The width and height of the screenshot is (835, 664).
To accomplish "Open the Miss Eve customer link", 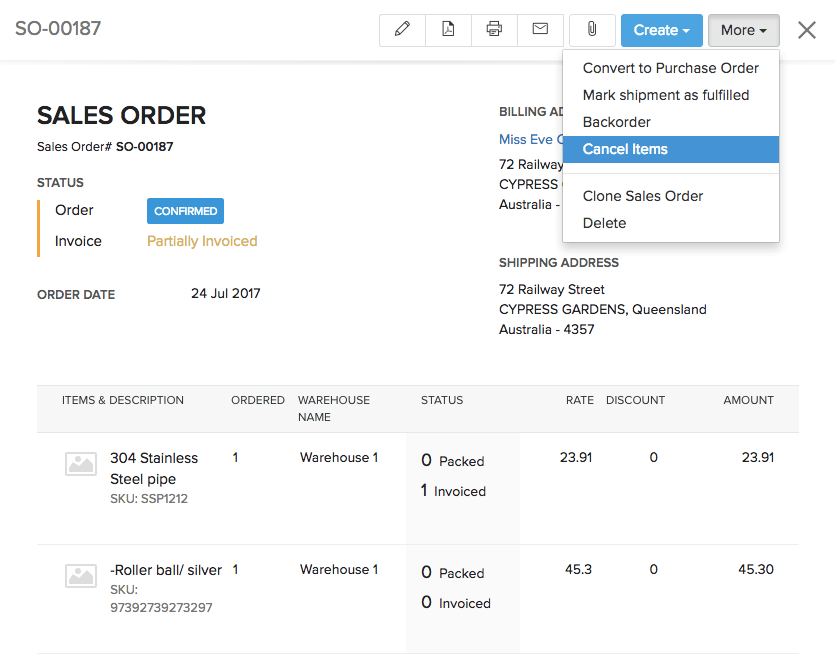I will (x=530, y=139).
